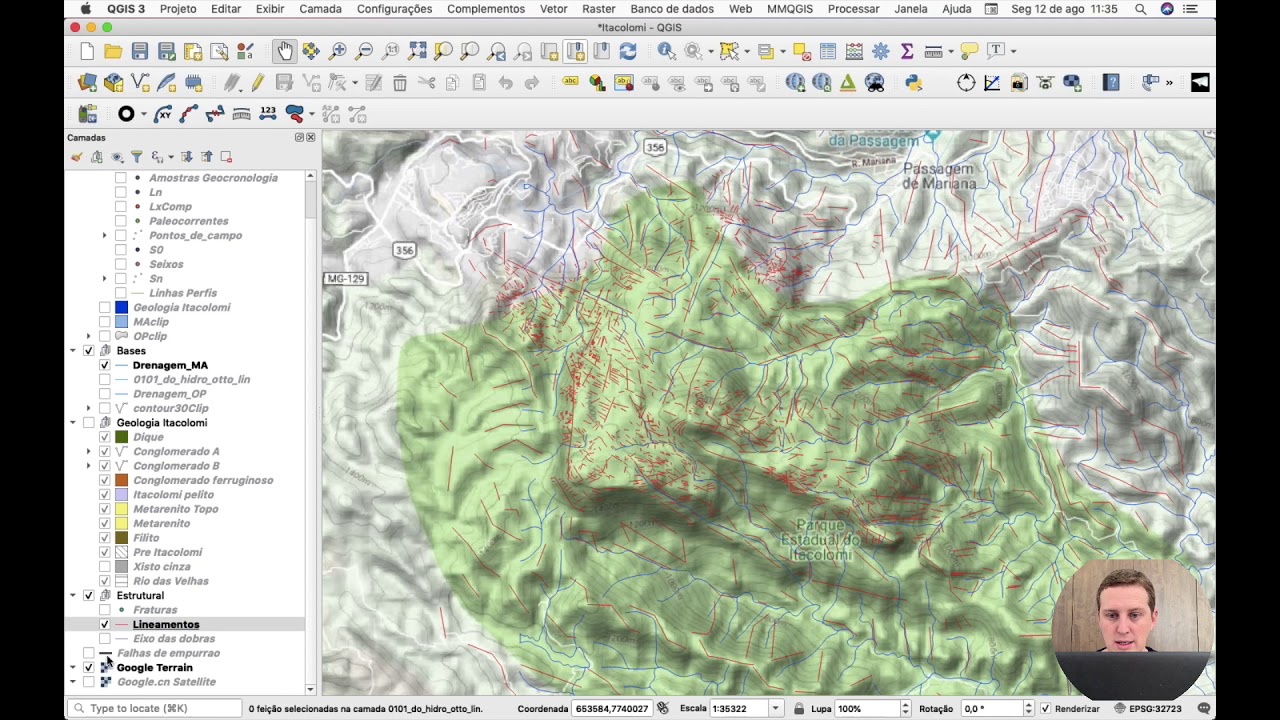Screen dimensions: 1280x720
Task: Open the advanced digitizing black circle tool
Action: click(x=126, y=114)
